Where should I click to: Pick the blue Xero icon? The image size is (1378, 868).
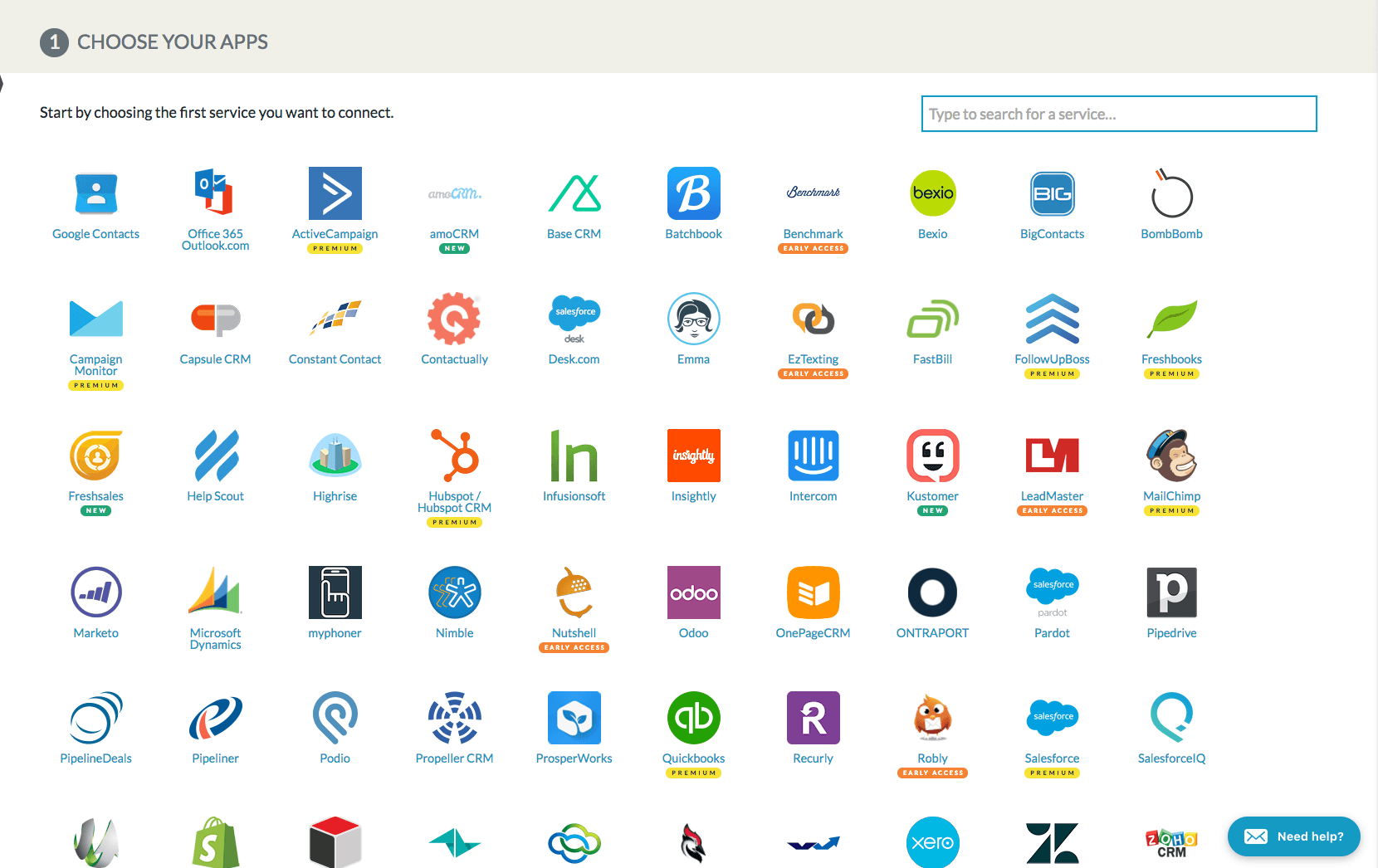point(933,842)
